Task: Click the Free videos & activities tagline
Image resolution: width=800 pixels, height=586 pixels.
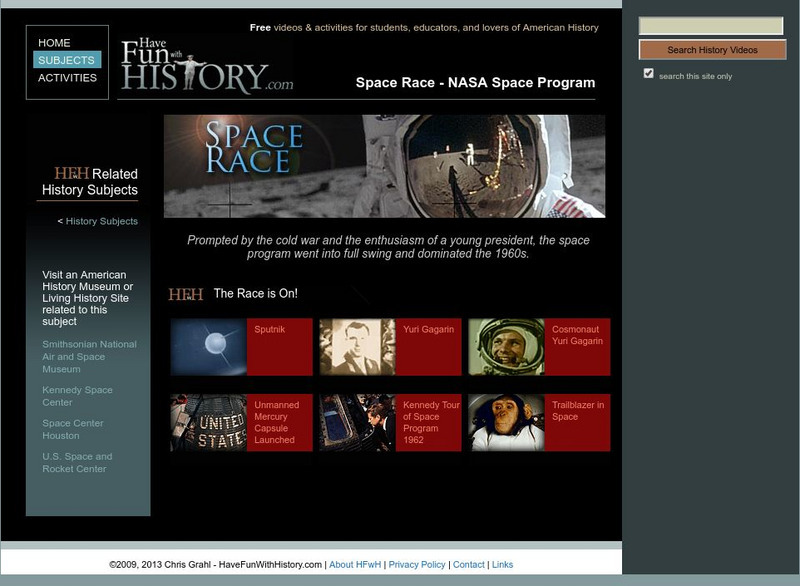Action: 424,28
